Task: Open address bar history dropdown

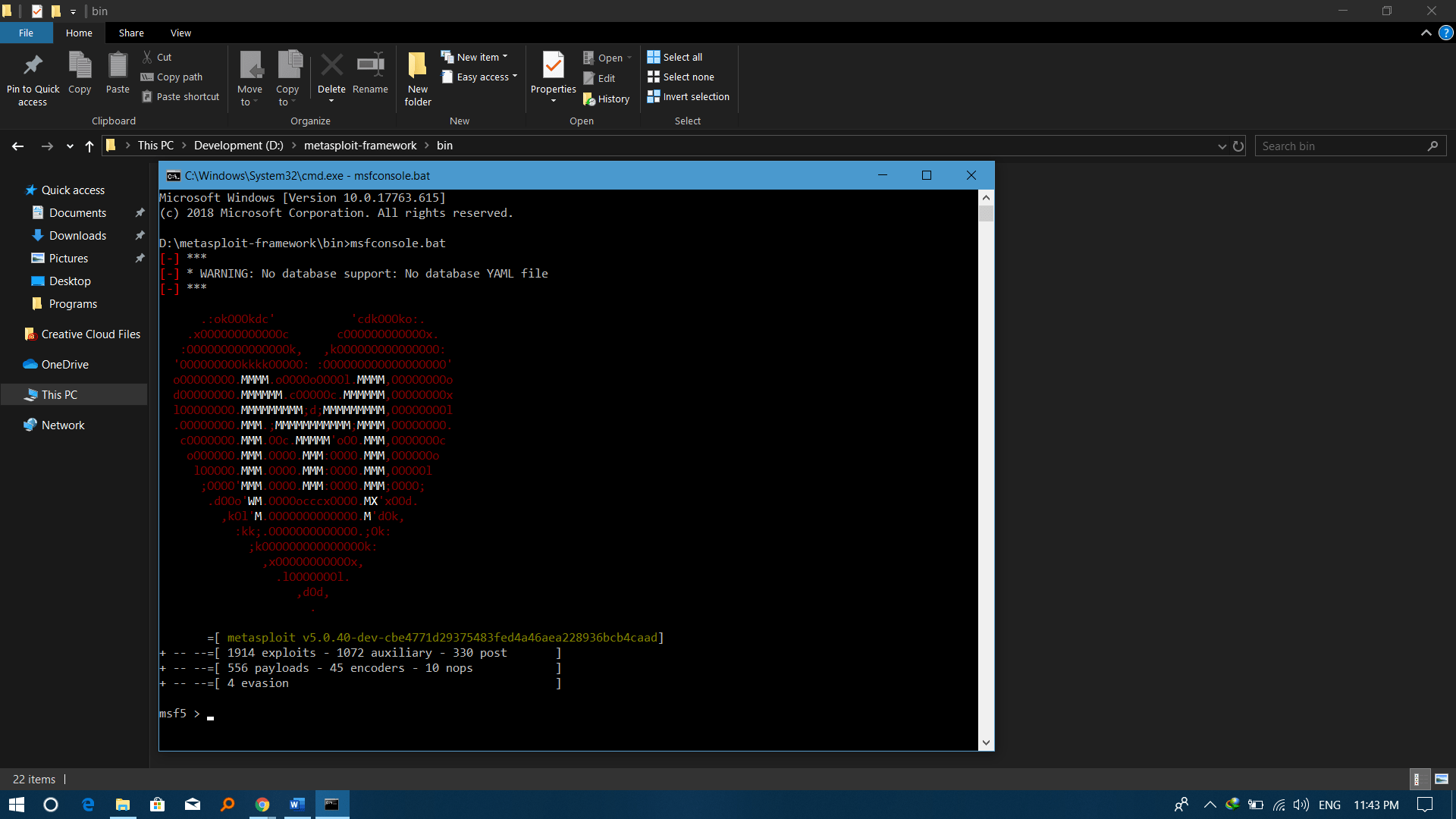Action: tap(1222, 146)
